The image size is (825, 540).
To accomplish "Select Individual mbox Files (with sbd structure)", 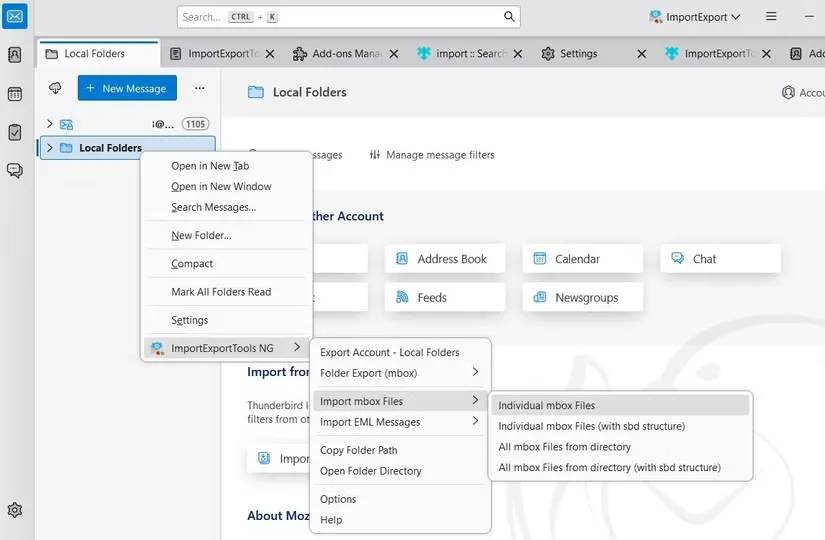I will [620, 426].
